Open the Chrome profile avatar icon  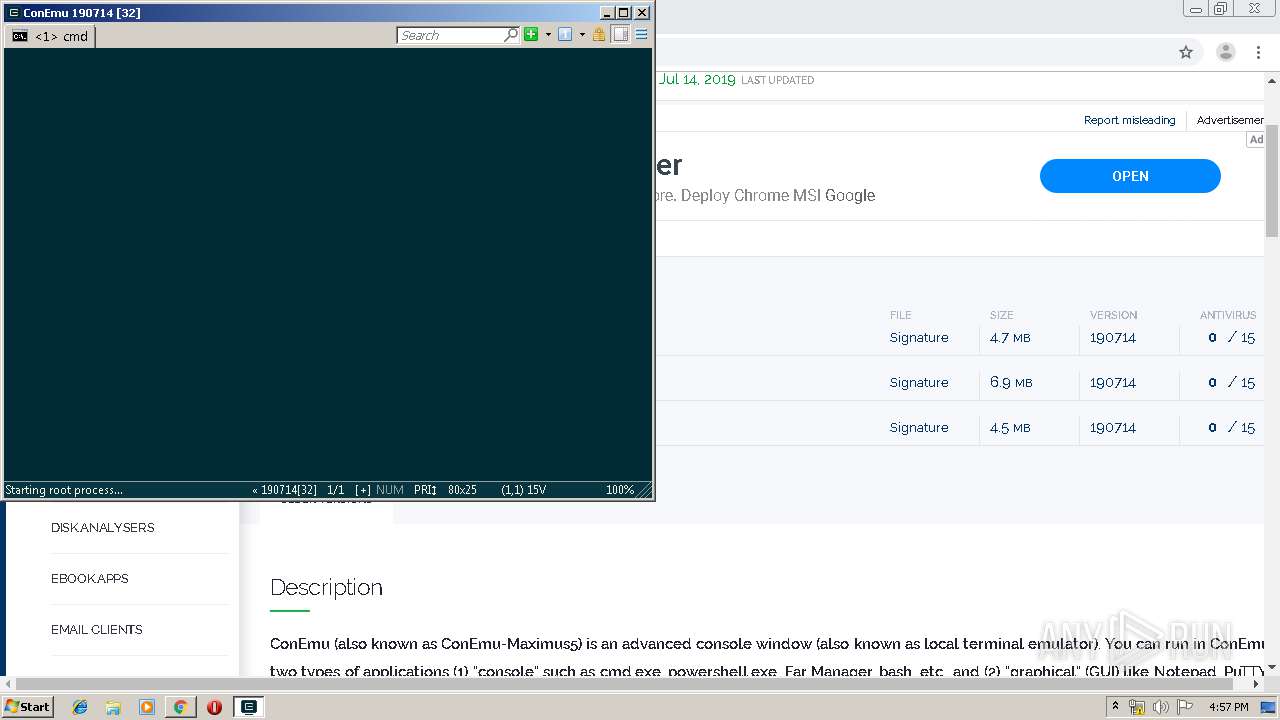(1226, 52)
